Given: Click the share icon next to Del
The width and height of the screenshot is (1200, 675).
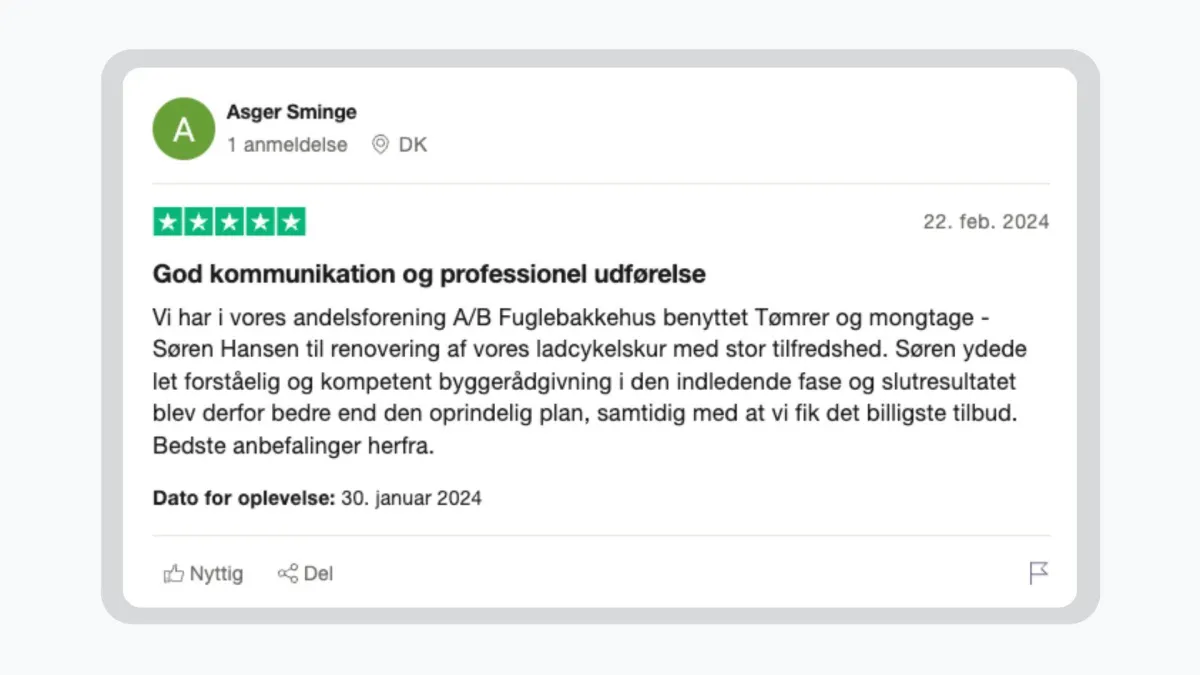Looking at the screenshot, I should tap(288, 574).
